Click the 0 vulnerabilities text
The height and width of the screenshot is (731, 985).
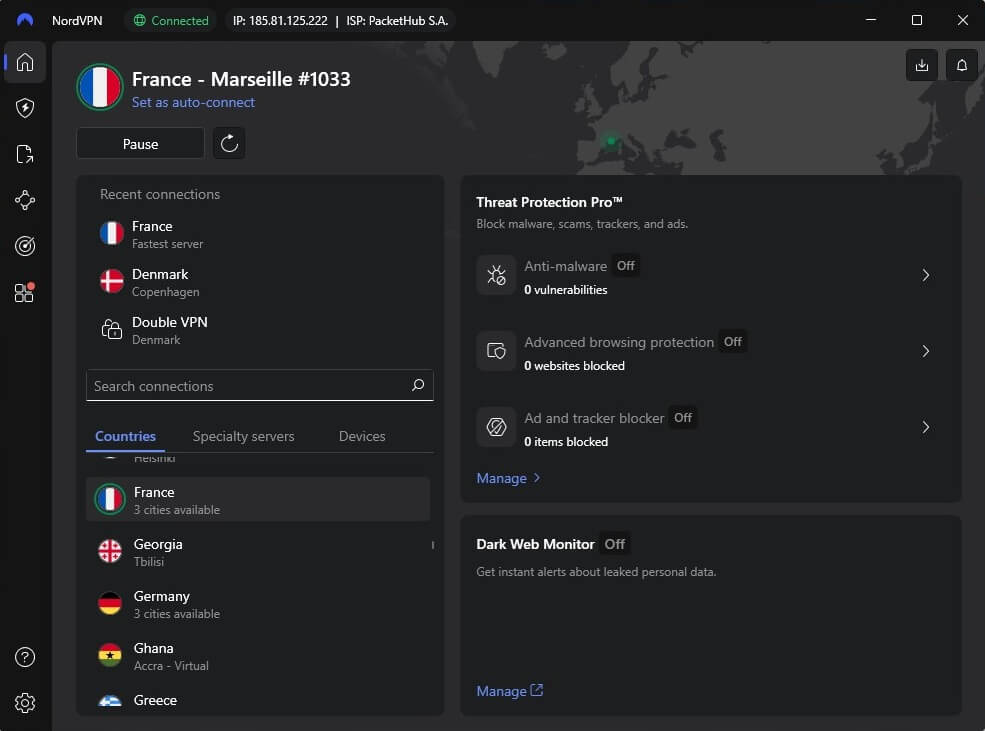coord(565,290)
